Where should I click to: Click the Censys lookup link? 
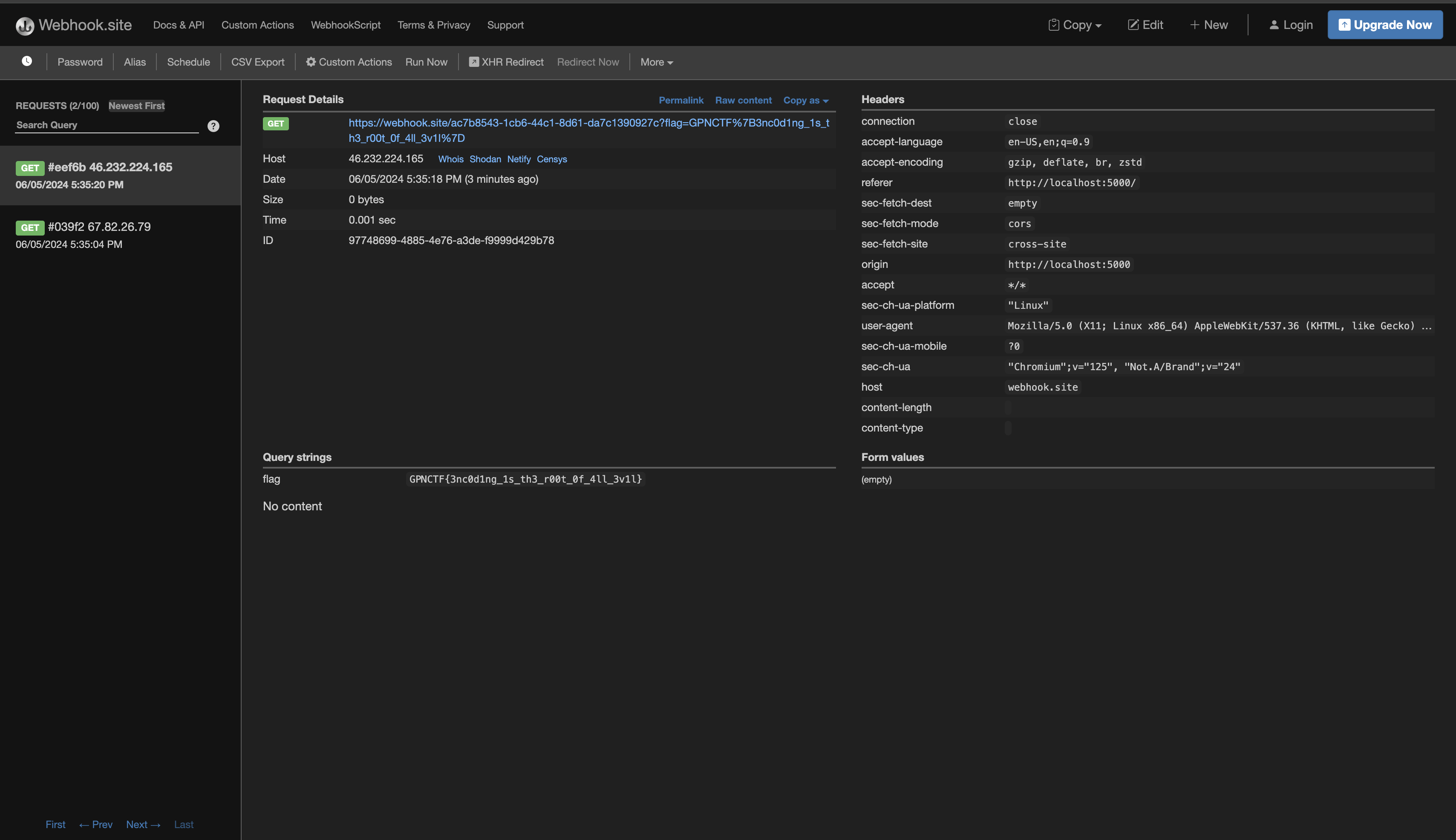point(552,159)
